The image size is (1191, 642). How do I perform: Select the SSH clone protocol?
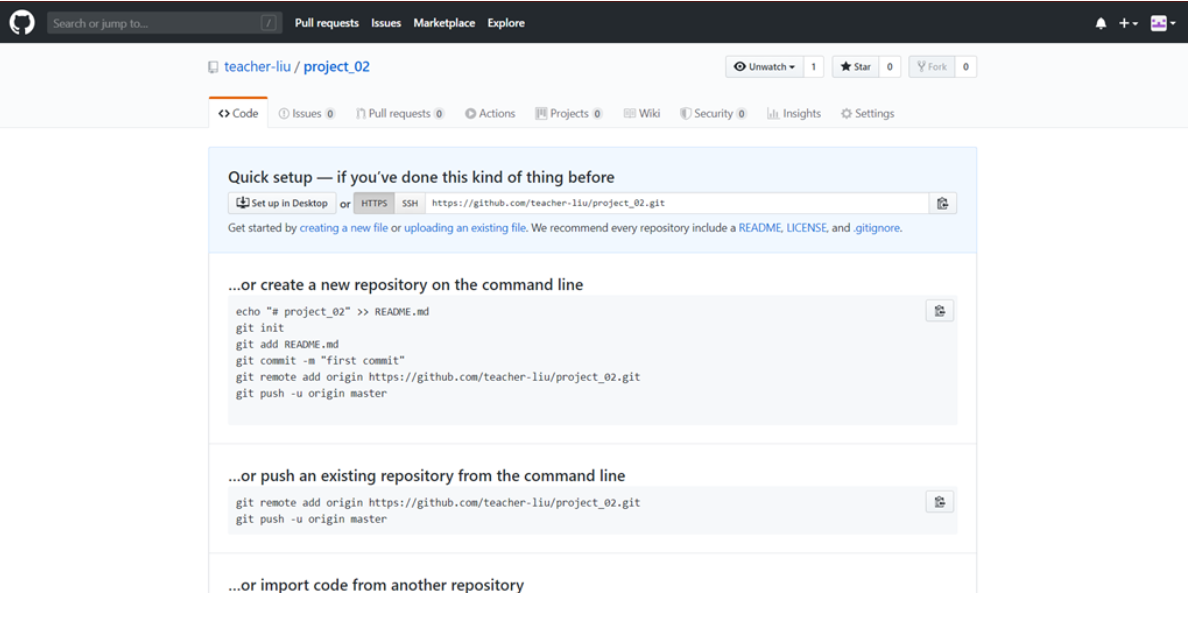[x=410, y=203]
